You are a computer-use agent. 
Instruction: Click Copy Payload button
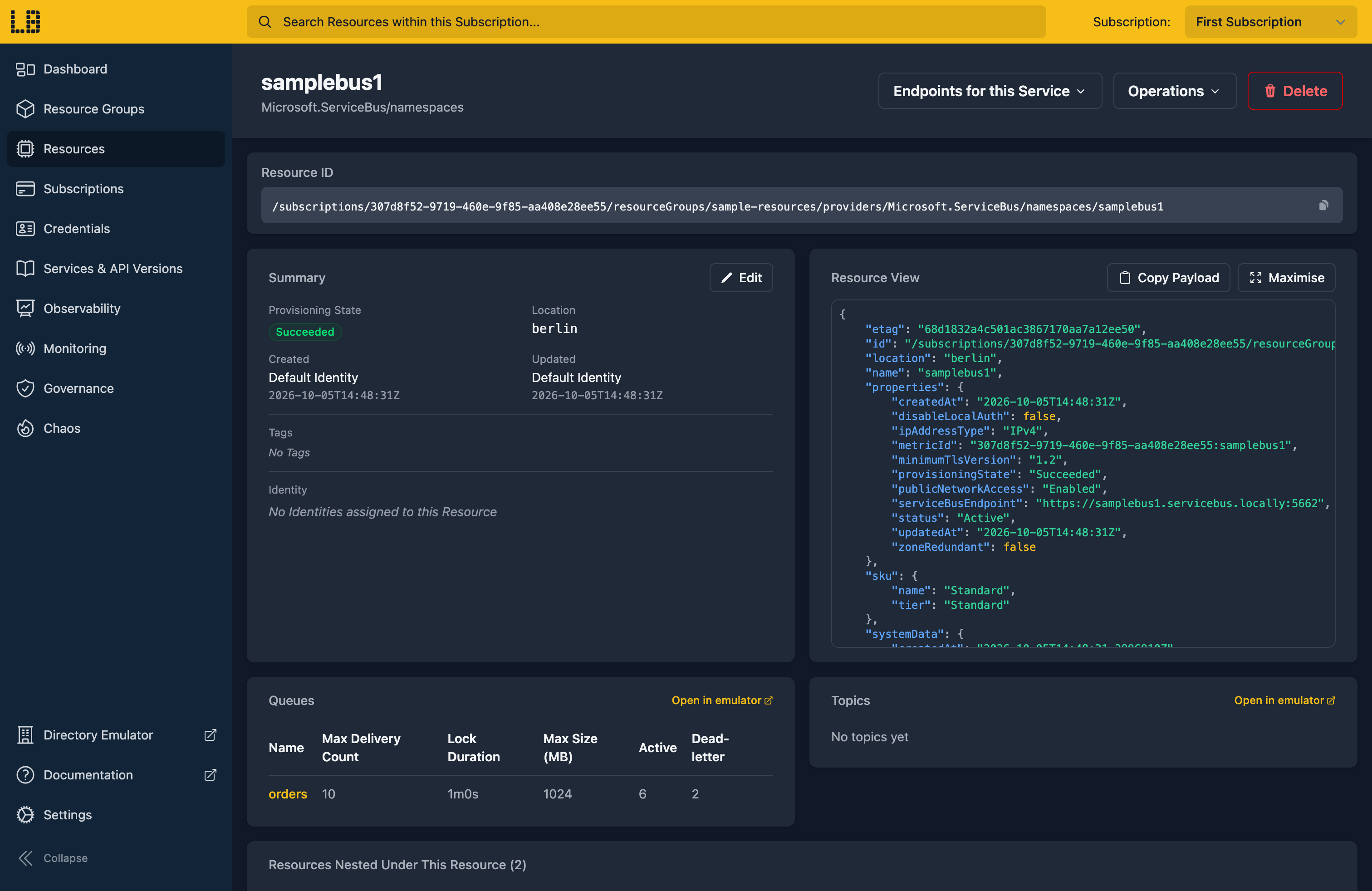tap(1168, 278)
